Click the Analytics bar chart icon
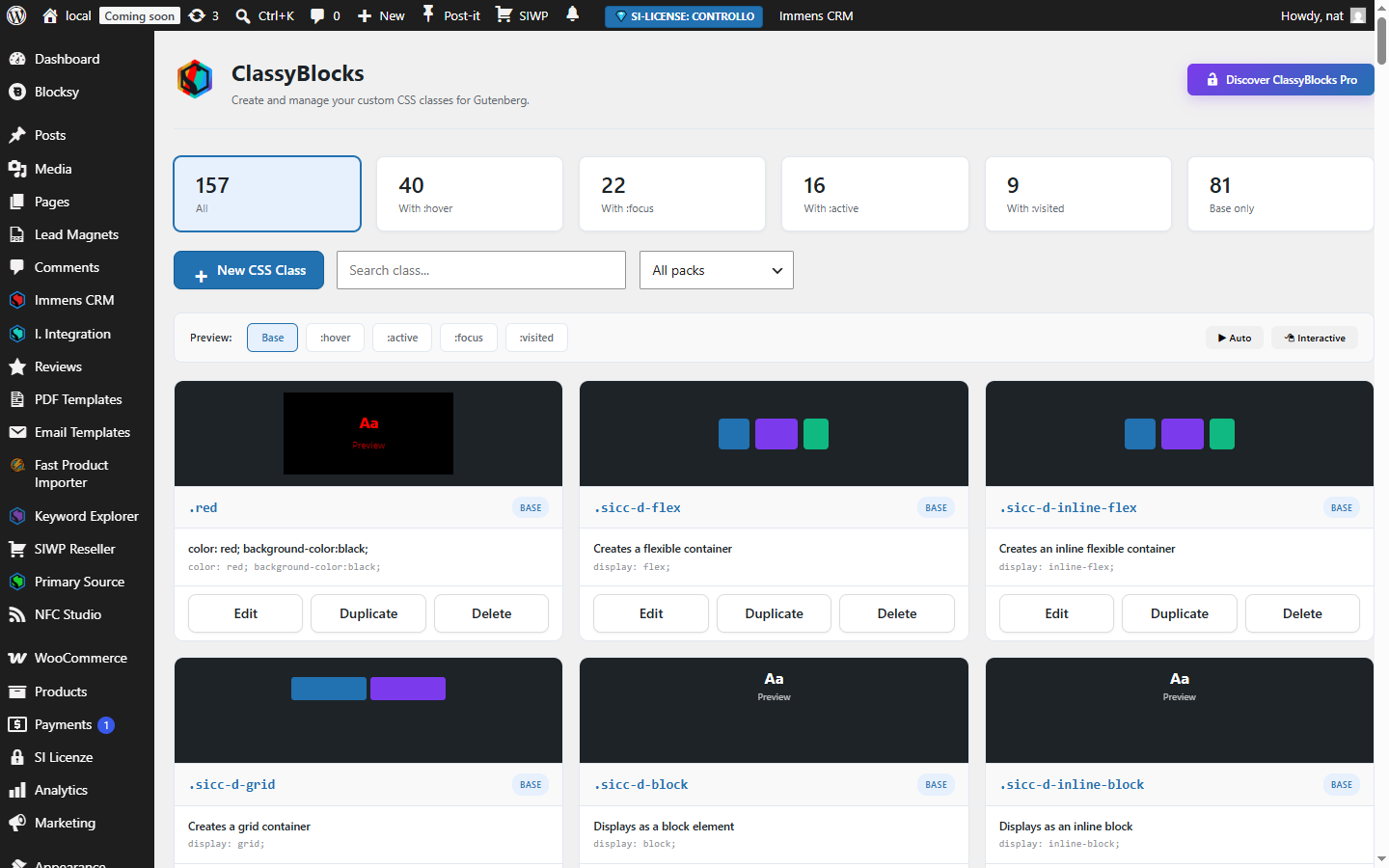1389x868 pixels. (x=17, y=790)
